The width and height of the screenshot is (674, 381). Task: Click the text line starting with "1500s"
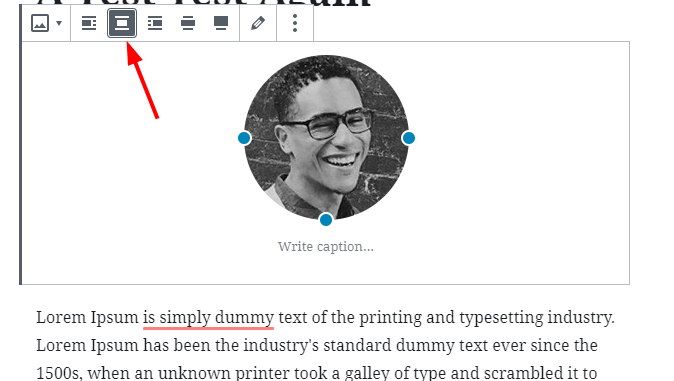click(316, 373)
